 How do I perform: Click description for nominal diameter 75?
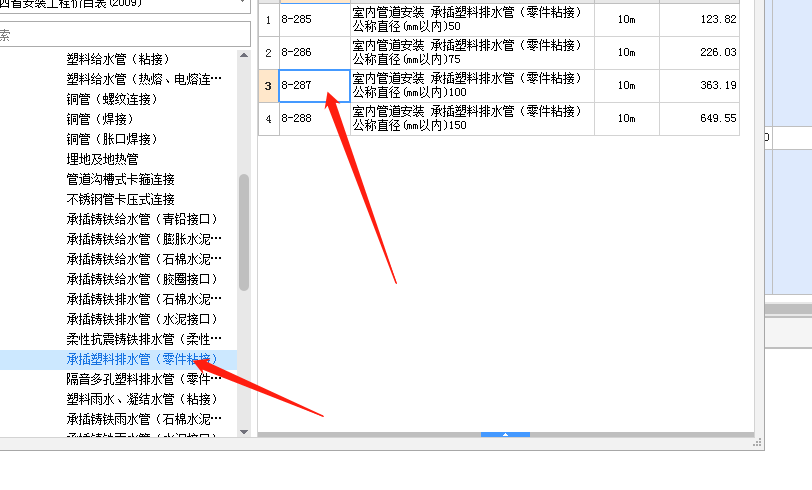tap(472, 53)
